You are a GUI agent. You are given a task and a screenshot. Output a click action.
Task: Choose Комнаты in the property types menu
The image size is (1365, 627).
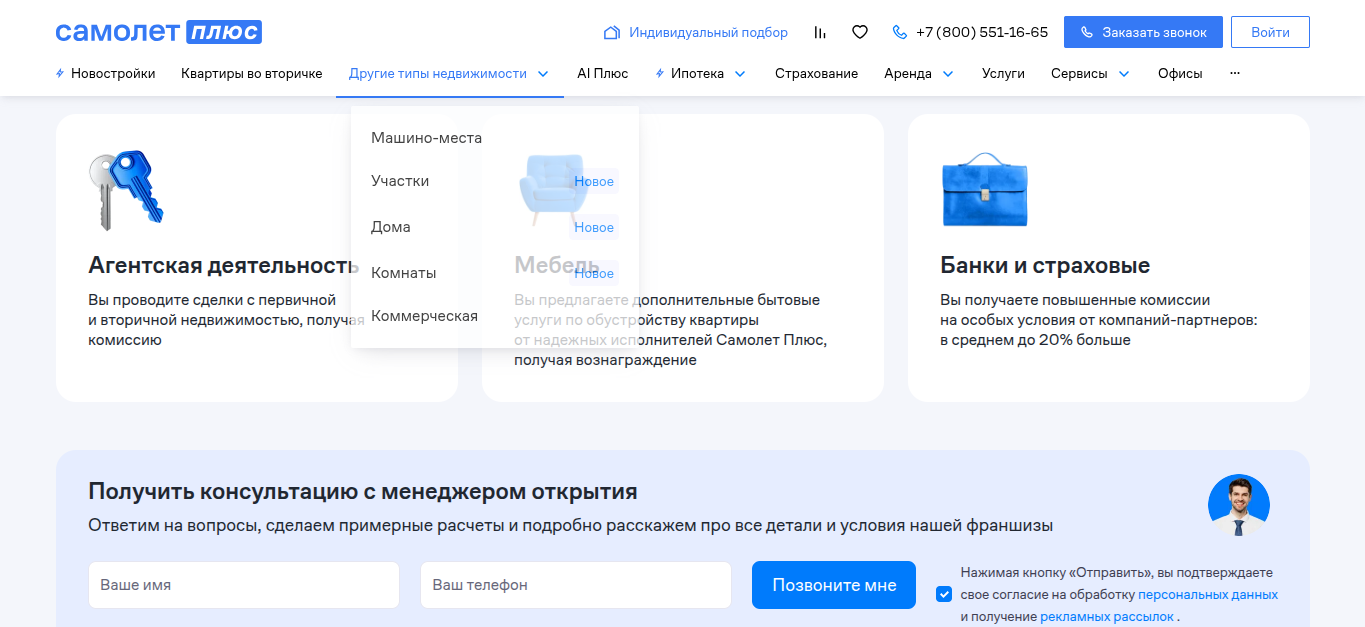(403, 273)
